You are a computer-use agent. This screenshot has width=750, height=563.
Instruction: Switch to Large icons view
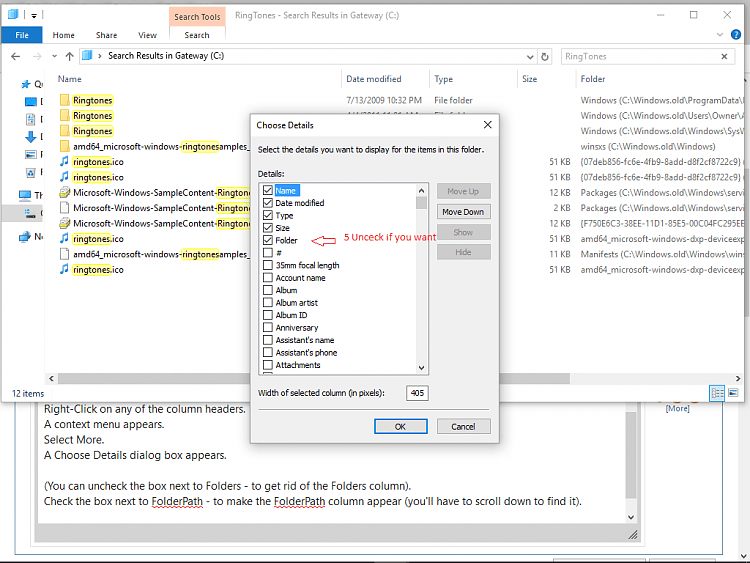(733, 393)
